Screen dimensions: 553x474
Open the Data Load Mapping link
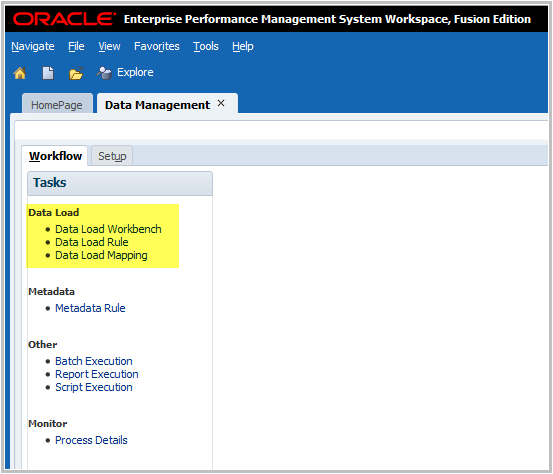tap(101, 255)
